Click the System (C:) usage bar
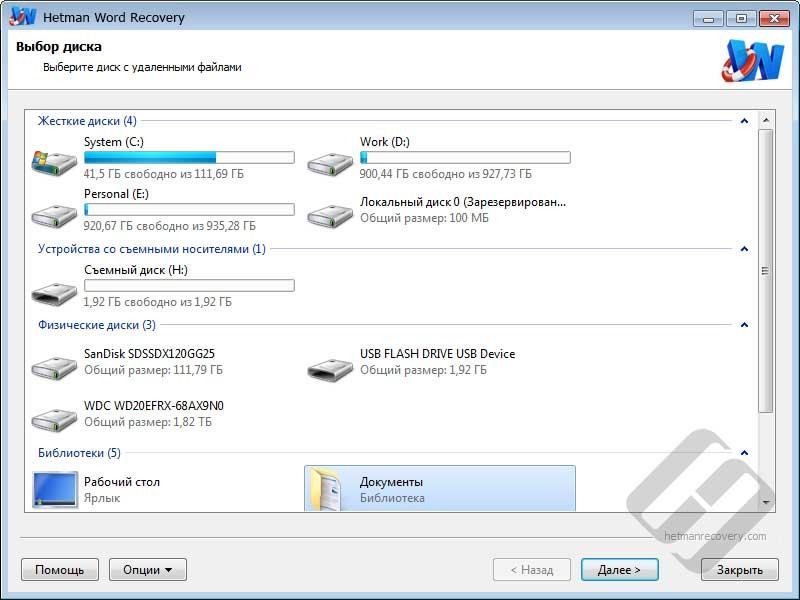 [x=189, y=157]
